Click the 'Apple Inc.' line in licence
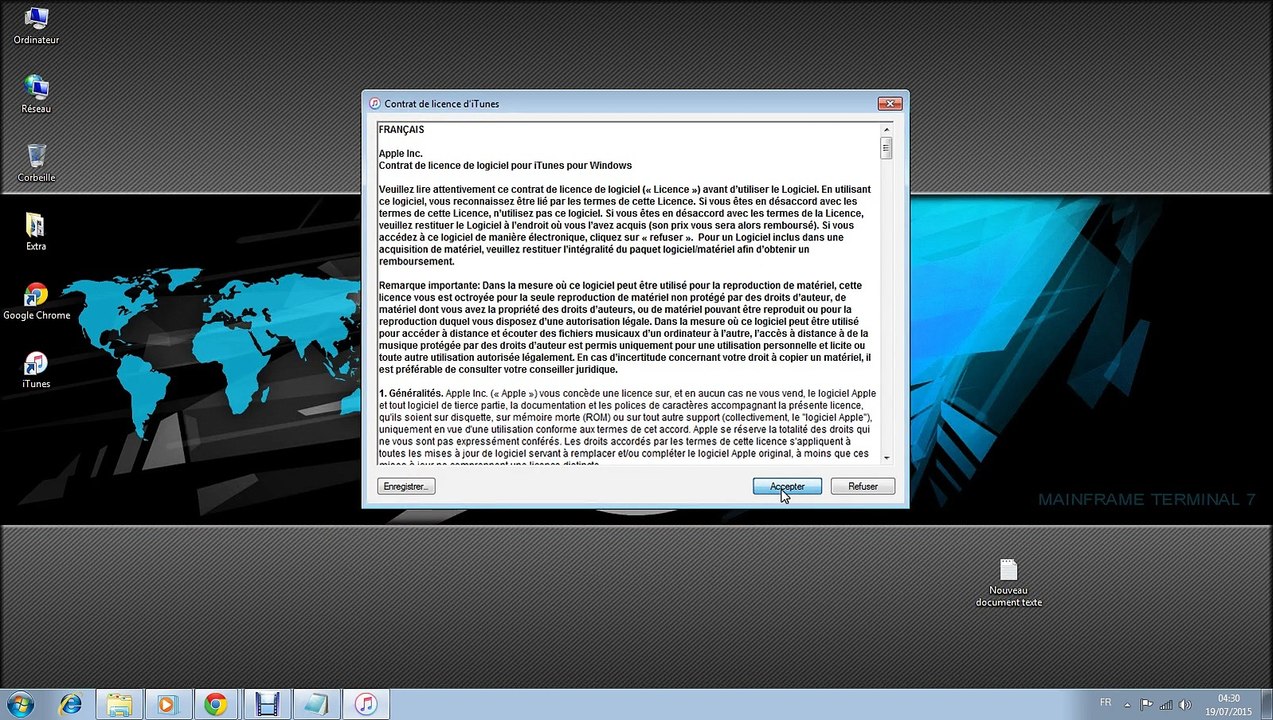The height and width of the screenshot is (720, 1273). [x=401, y=154]
